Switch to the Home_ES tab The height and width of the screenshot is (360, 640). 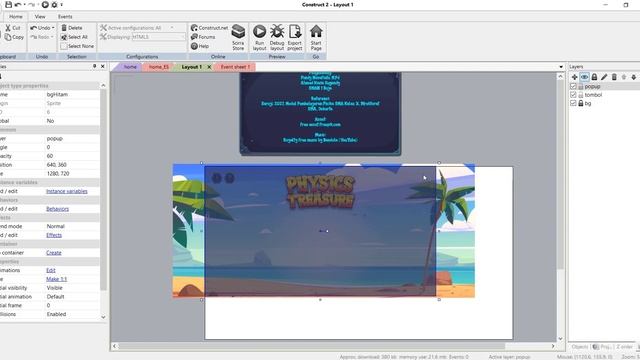pos(158,67)
